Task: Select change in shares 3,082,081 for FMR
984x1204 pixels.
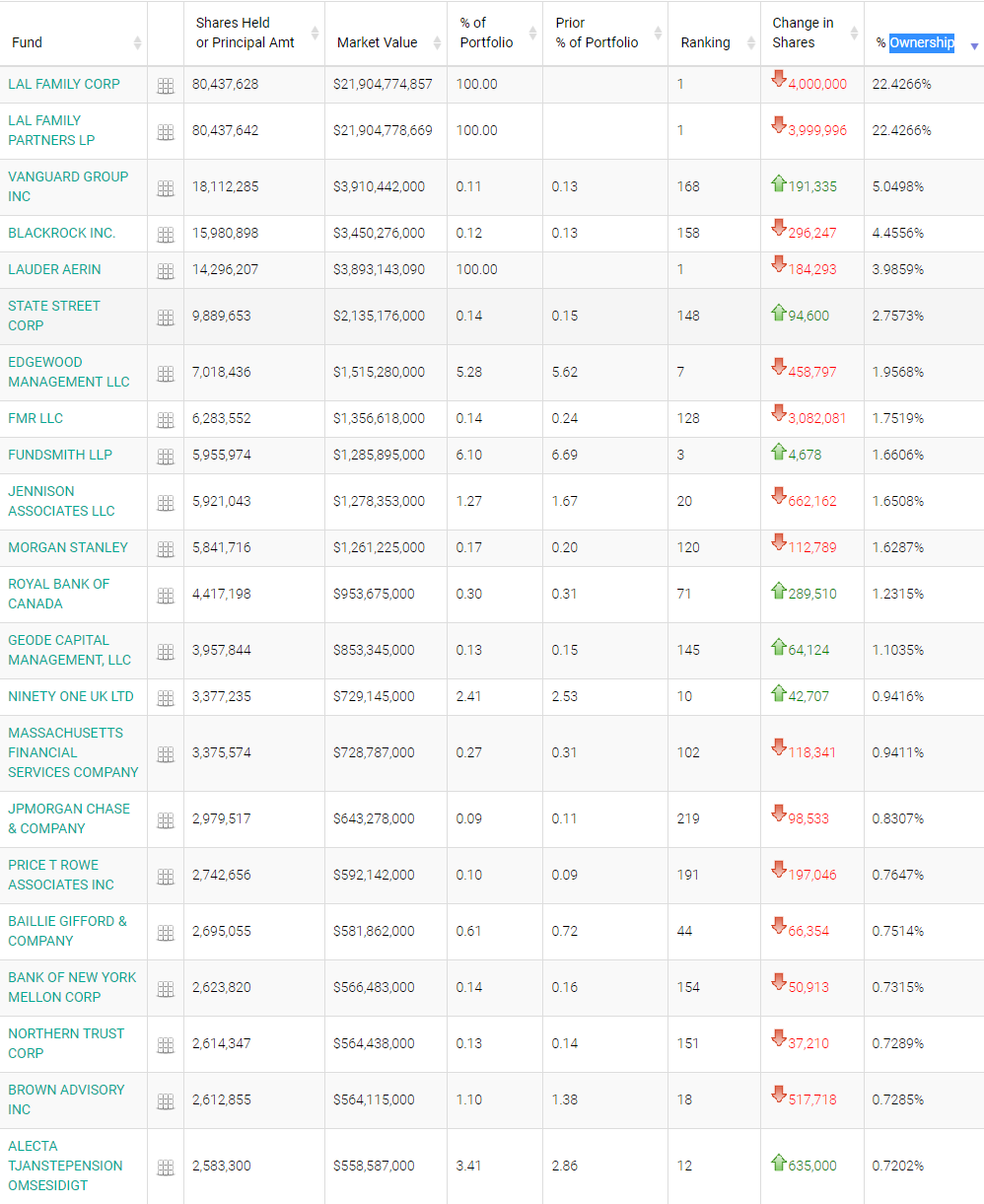Action: tap(817, 418)
